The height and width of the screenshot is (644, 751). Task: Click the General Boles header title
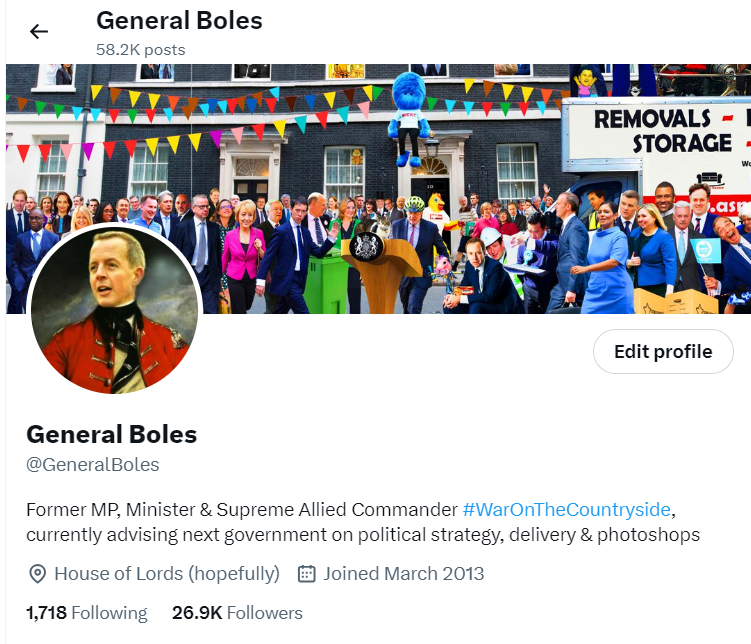pyautogui.click(x=179, y=21)
